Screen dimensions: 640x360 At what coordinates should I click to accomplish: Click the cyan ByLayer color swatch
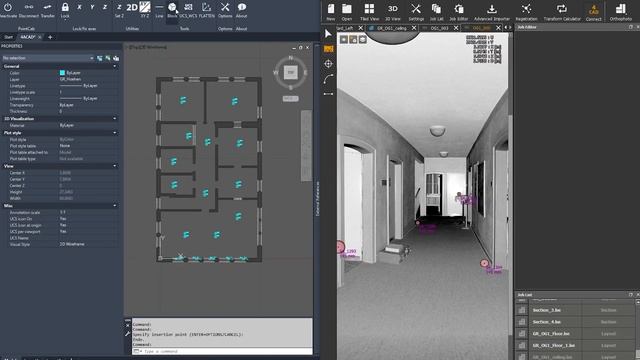(62, 73)
